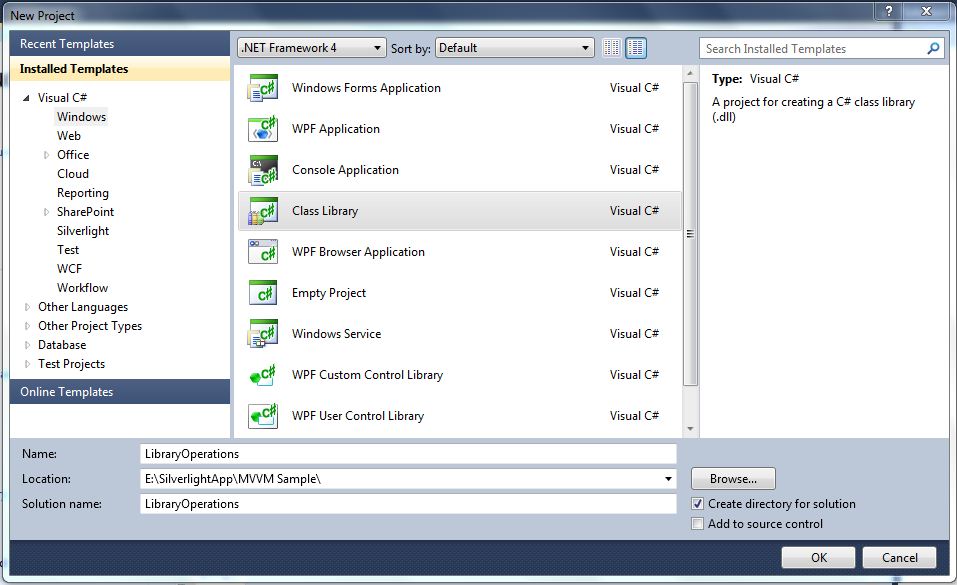The height and width of the screenshot is (585, 957).
Task: Choose the WPF Application template icon
Action: 263,129
